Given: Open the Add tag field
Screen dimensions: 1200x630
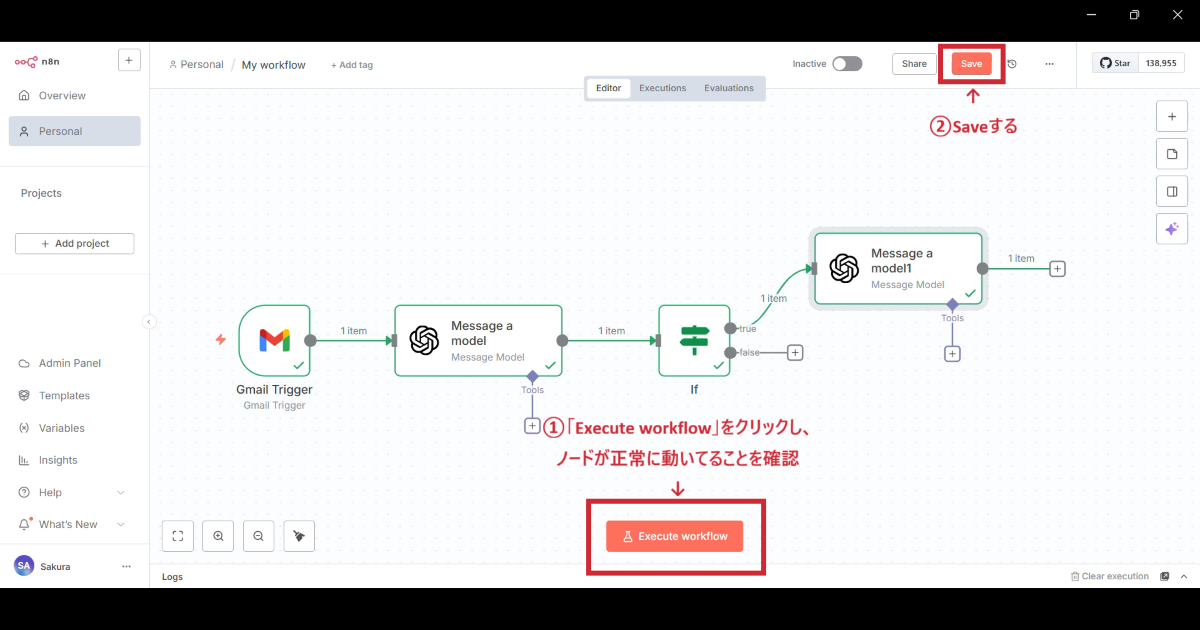Looking at the screenshot, I should coord(351,64).
